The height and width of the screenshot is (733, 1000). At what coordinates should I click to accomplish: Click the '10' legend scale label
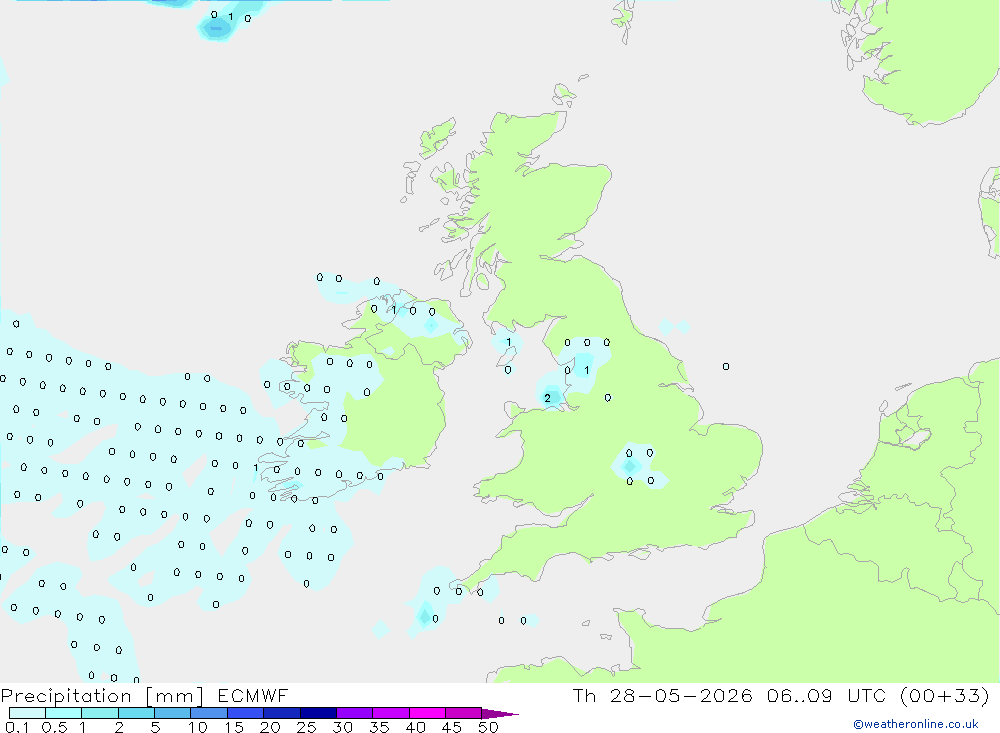pos(198,727)
